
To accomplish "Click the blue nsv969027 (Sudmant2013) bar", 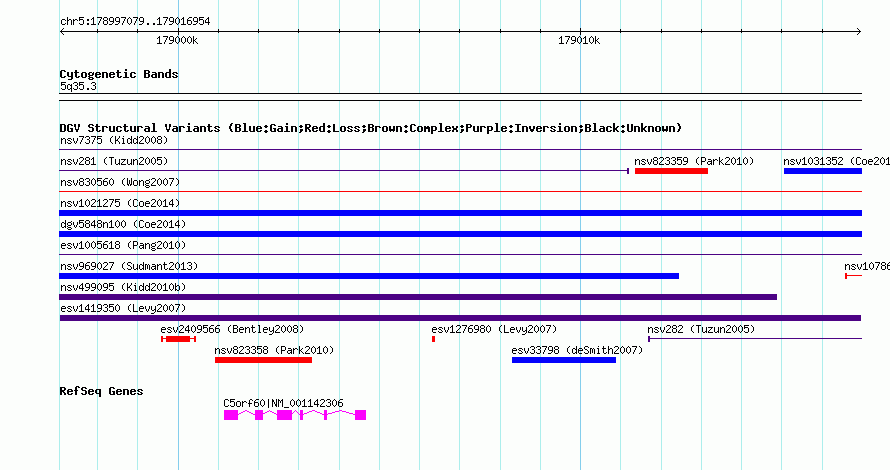I will 369,276.
